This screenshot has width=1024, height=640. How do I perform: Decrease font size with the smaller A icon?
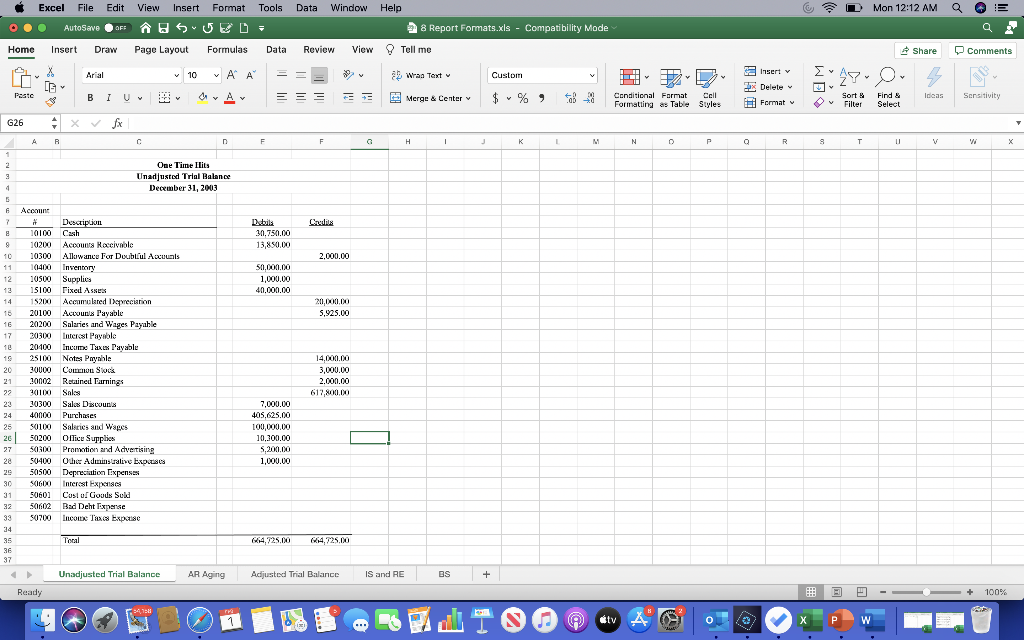tap(251, 75)
